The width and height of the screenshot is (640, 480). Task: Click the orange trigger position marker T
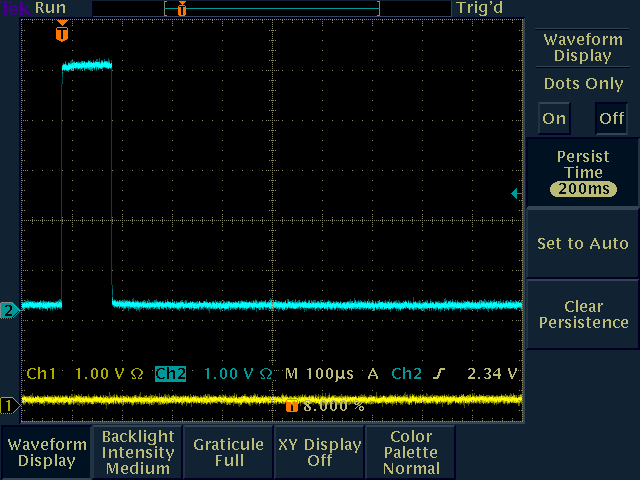(62, 34)
